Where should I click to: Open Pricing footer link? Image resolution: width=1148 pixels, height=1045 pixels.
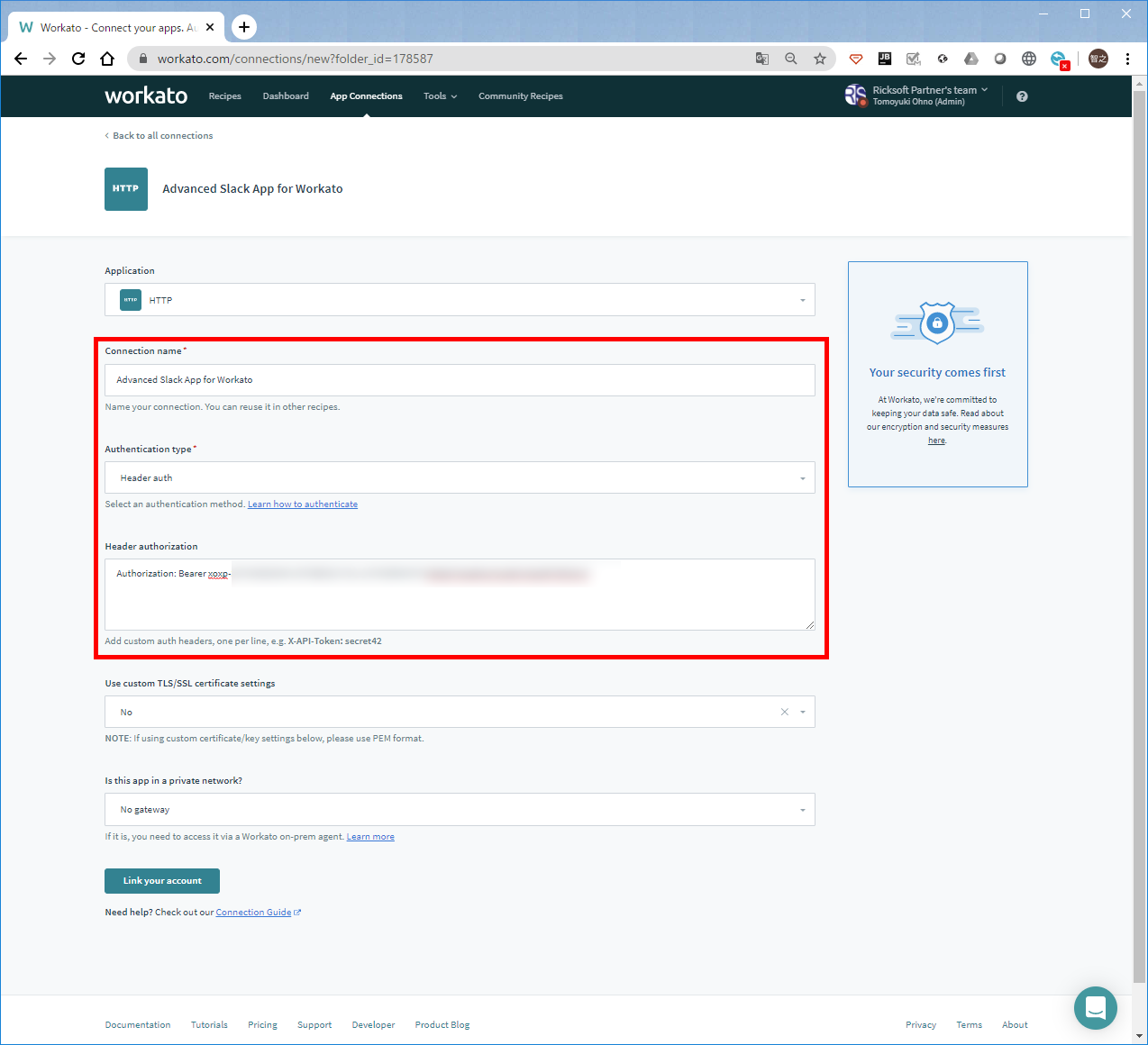tap(262, 1025)
